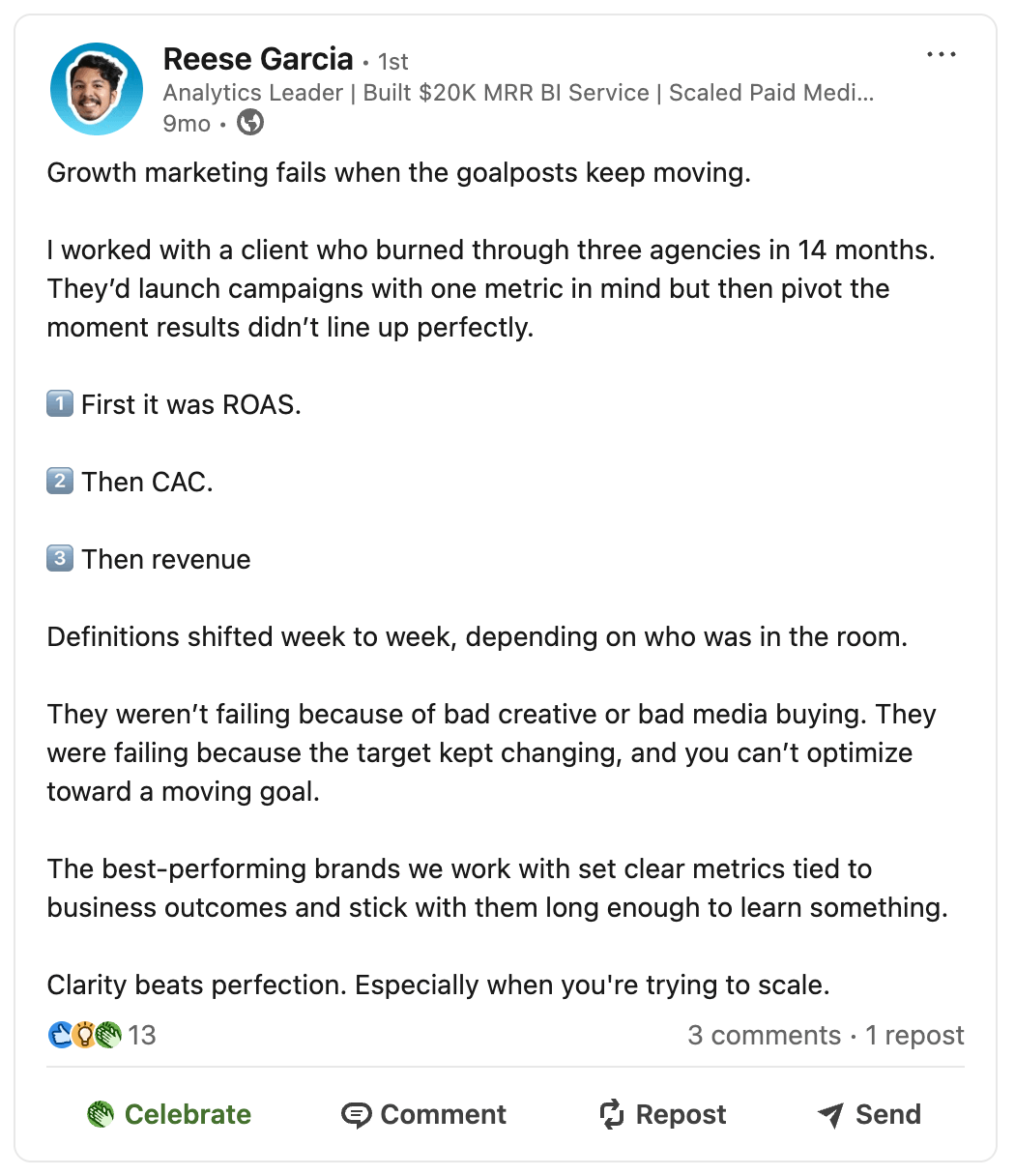Click the Repost arrows icon

(x=612, y=1114)
